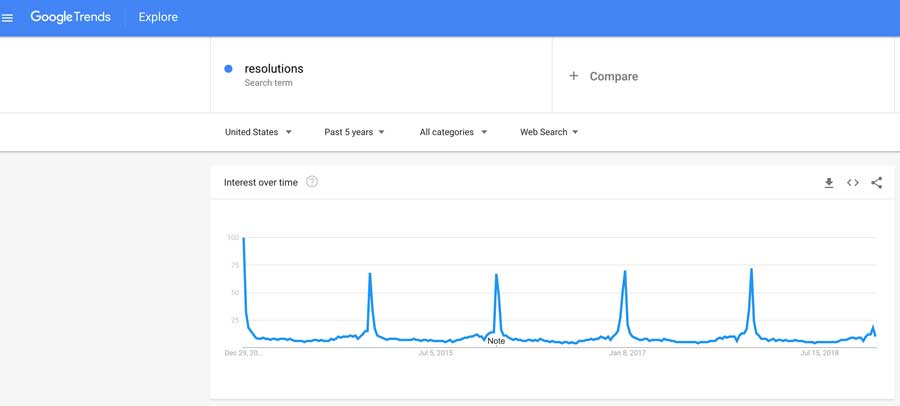
Task: Open the Past 5 years time range dropdown
Action: (354, 132)
